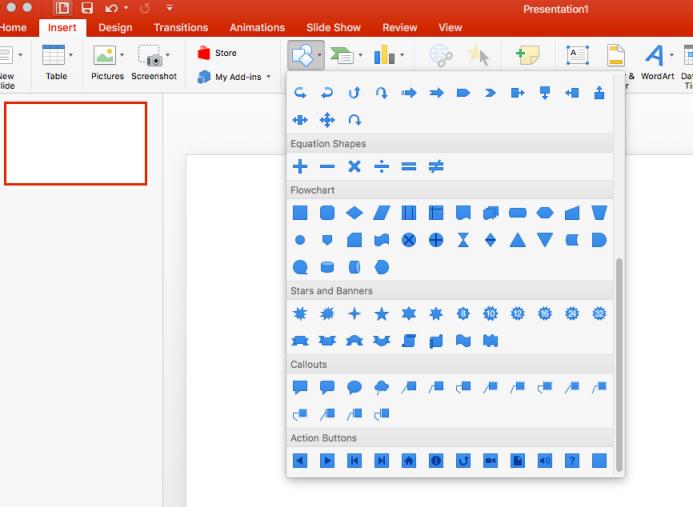The width and height of the screenshot is (693, 507).
Task: Expand the SmartArt dropdown arrow
Action: [x=360, y=55]
